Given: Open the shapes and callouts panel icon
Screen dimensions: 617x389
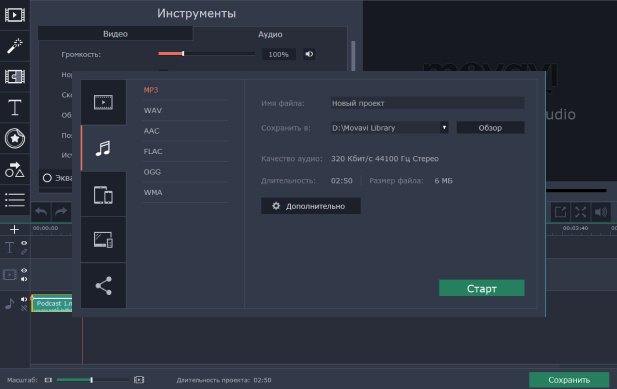Looking at the screenshot, I should pyautogui.click(x=15, y=169).
